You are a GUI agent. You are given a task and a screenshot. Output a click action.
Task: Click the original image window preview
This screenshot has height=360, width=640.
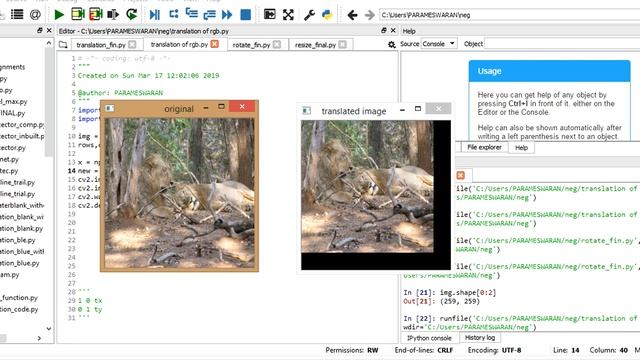click(179, 193)
